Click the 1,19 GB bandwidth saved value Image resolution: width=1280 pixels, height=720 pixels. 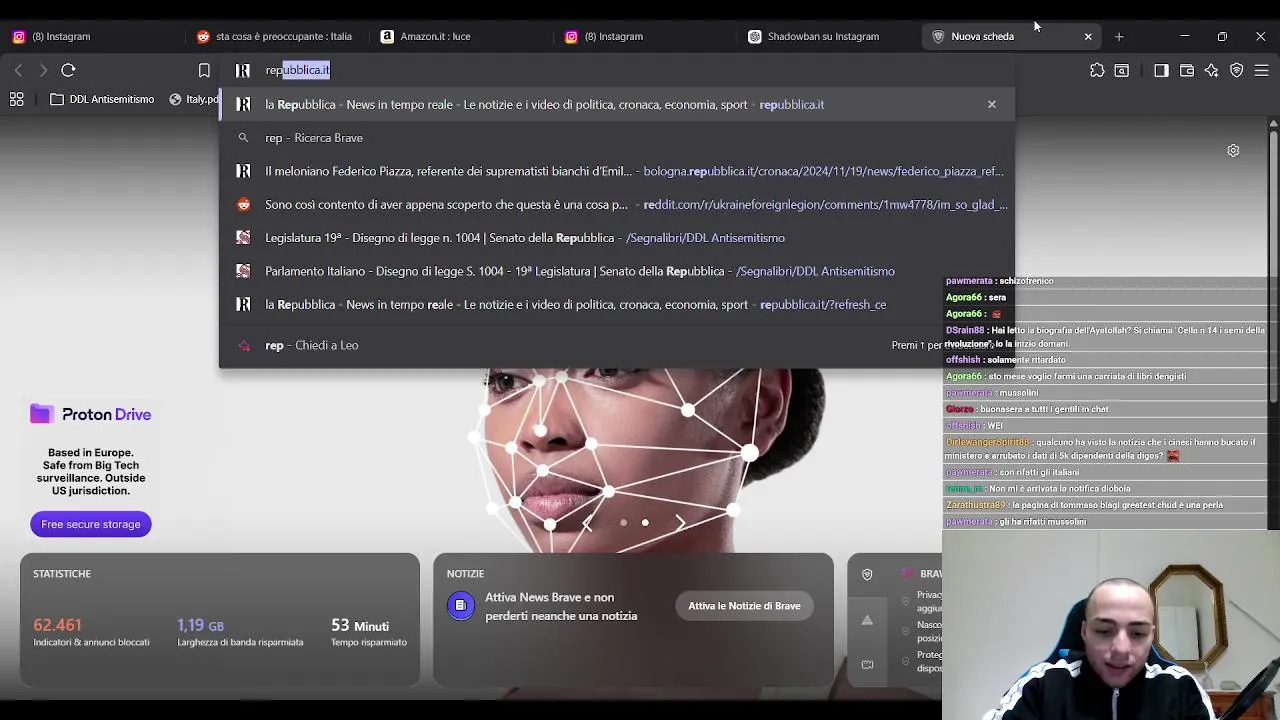point(200,625)
